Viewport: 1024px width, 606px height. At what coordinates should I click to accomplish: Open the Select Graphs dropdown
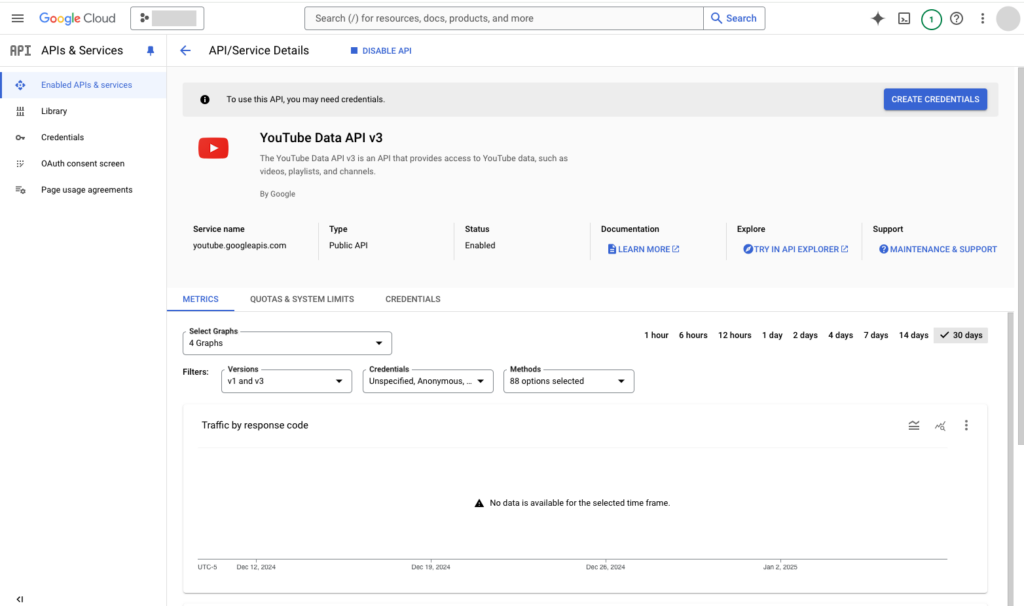tap(287, 343)
